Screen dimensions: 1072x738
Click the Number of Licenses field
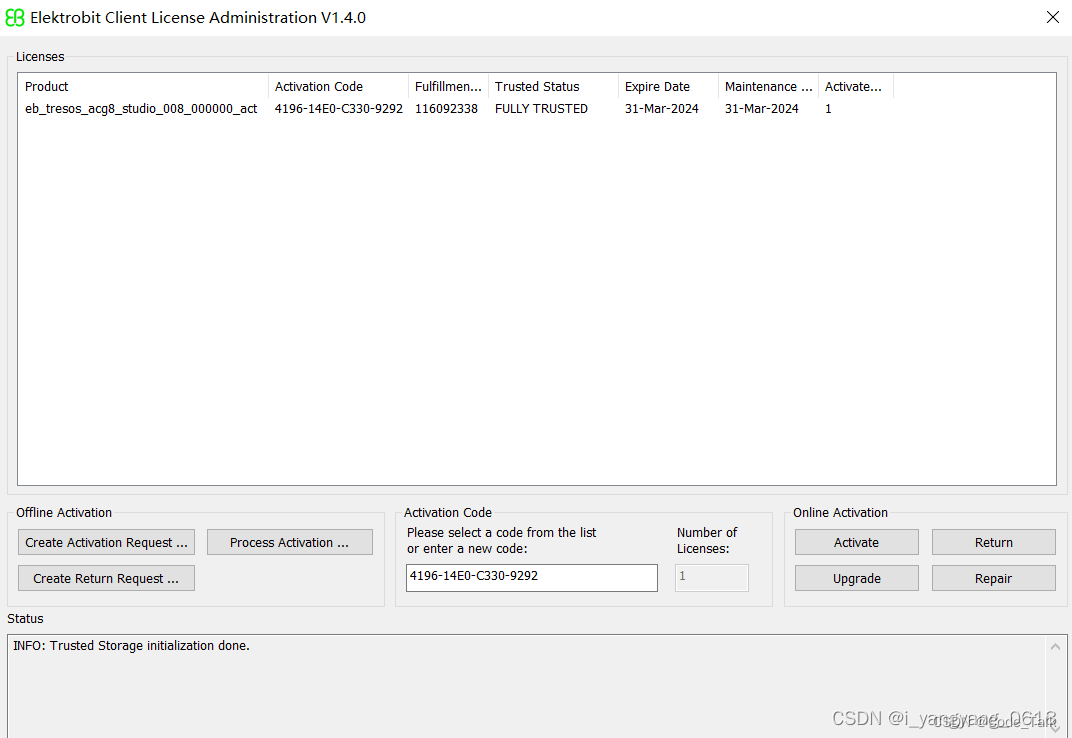(x=711, y=578)
